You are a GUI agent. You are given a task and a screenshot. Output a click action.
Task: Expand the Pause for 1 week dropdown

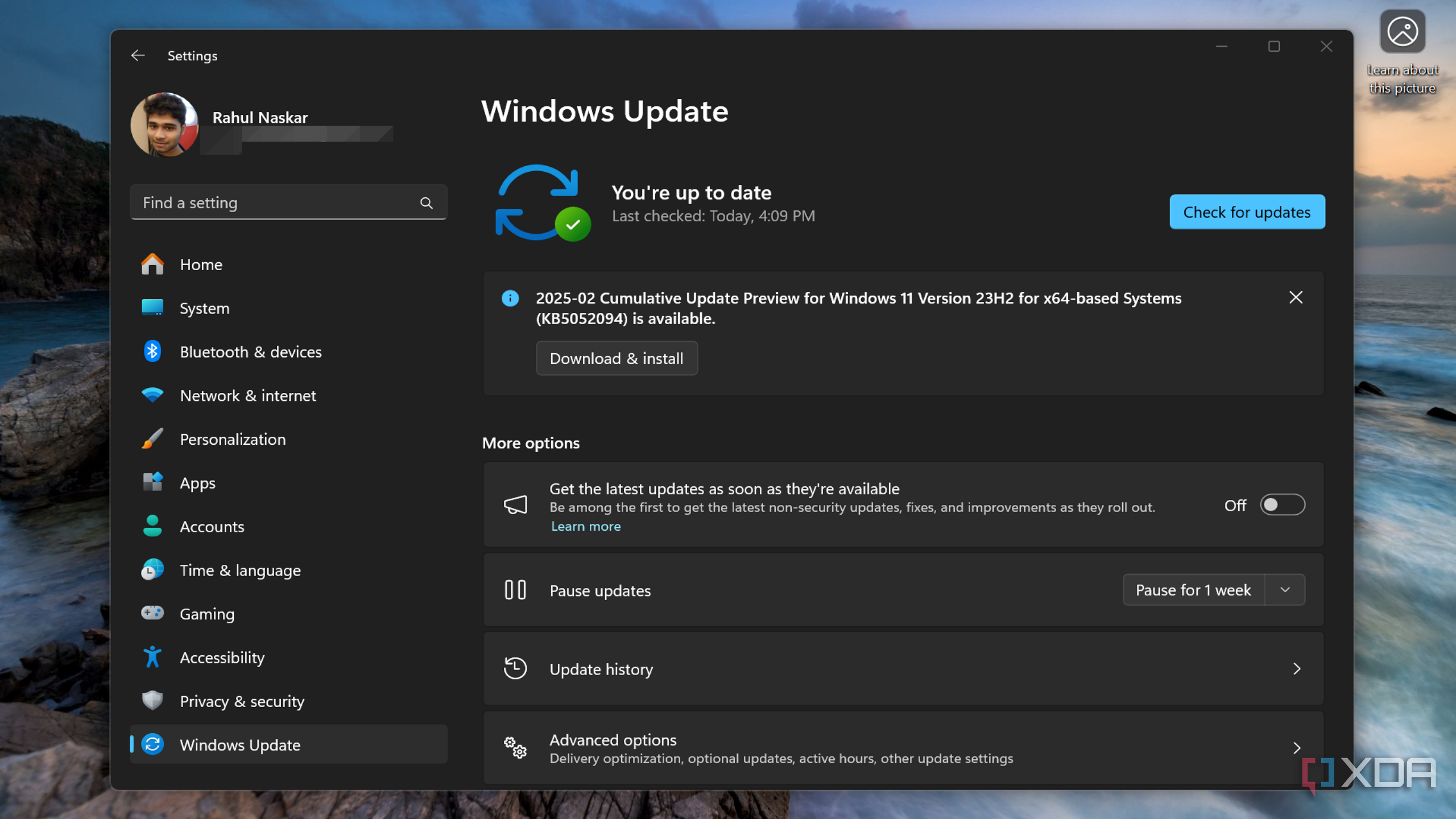tap(1285, 590)
